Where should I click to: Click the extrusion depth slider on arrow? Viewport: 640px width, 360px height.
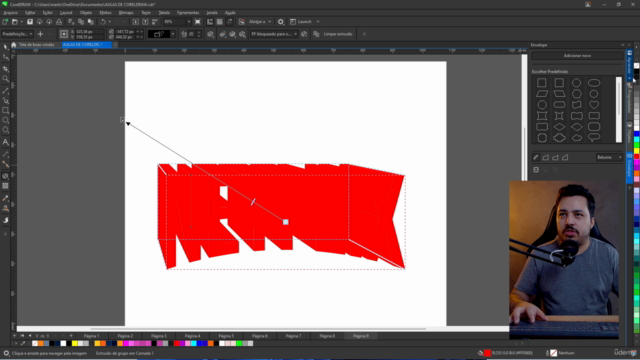coord(199,34)
